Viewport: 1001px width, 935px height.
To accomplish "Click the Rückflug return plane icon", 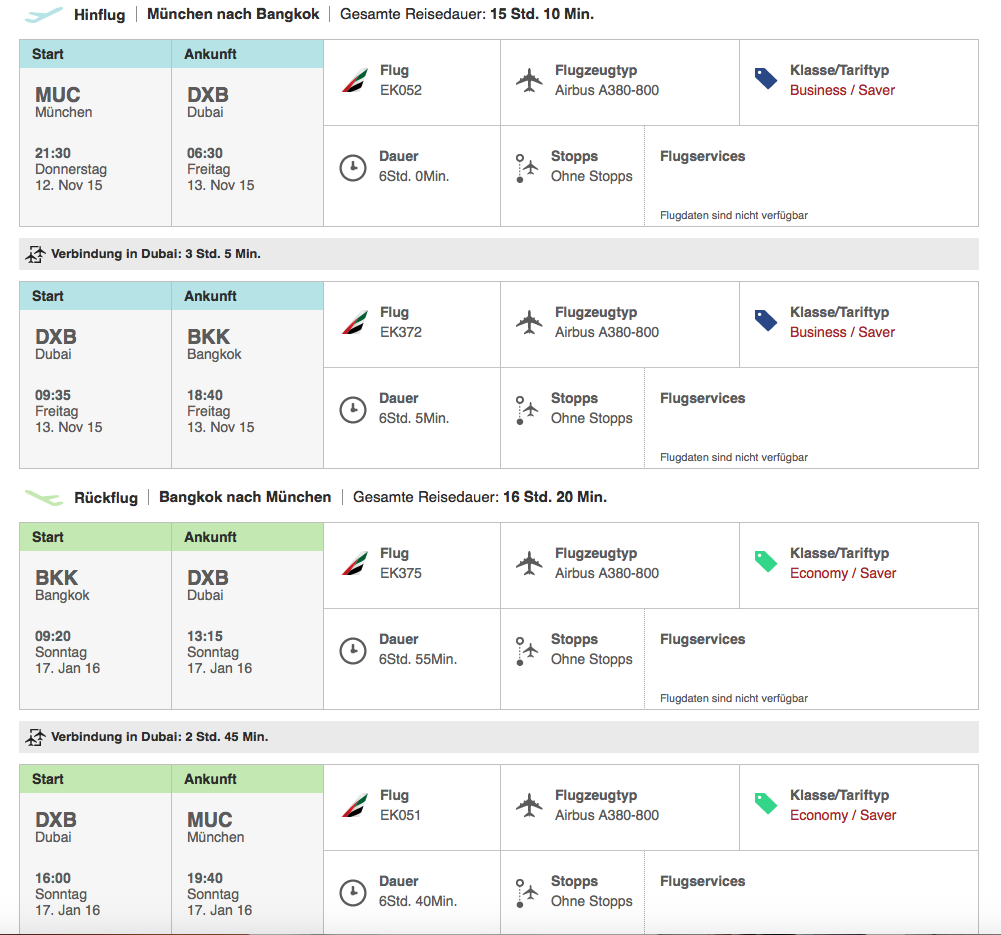I will (44, 497).
